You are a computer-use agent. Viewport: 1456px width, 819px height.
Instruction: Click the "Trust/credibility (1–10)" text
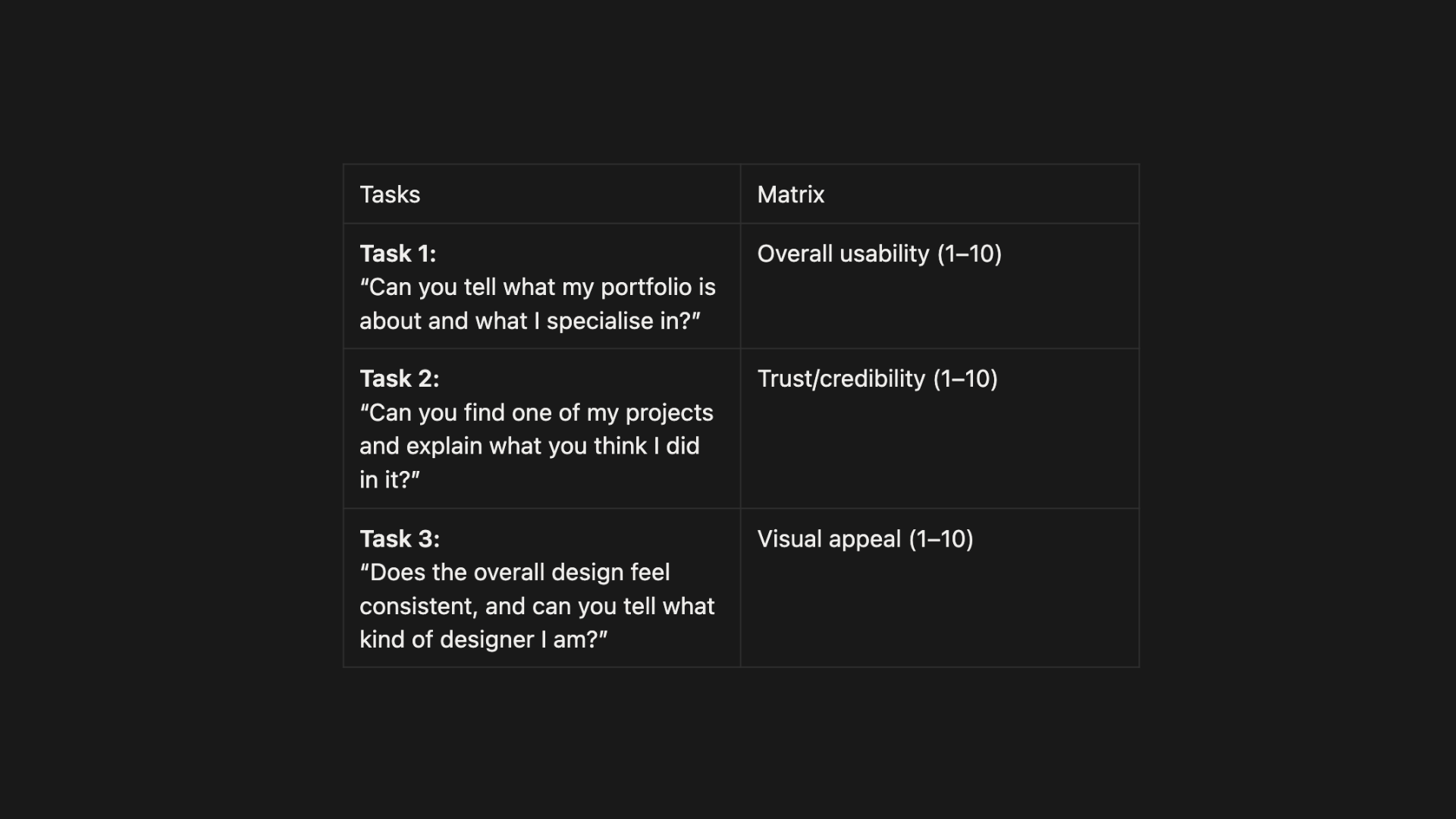point(877,378)
